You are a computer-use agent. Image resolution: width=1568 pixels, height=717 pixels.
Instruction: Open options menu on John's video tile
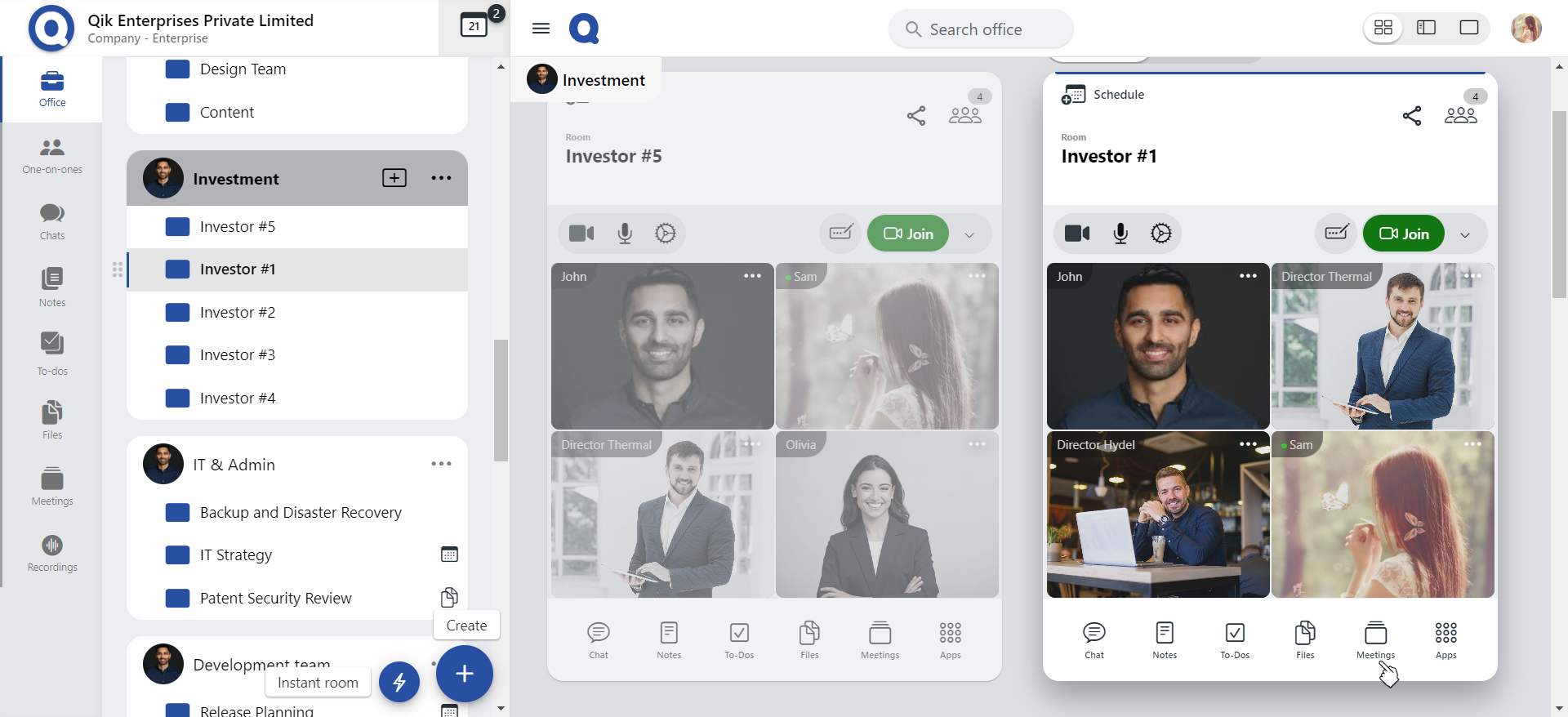click(1248, 276)
